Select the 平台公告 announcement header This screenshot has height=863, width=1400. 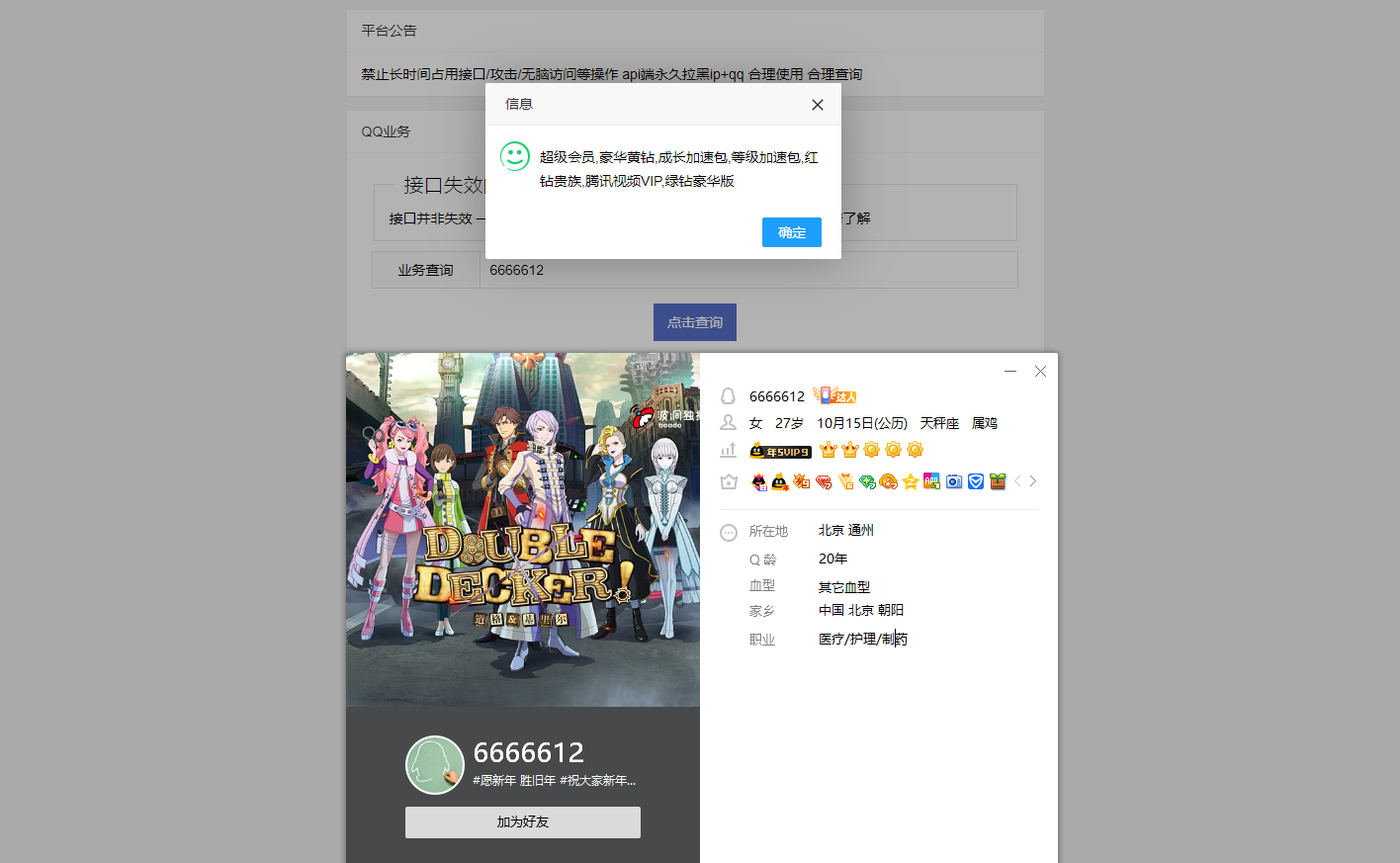pos(389,31)
